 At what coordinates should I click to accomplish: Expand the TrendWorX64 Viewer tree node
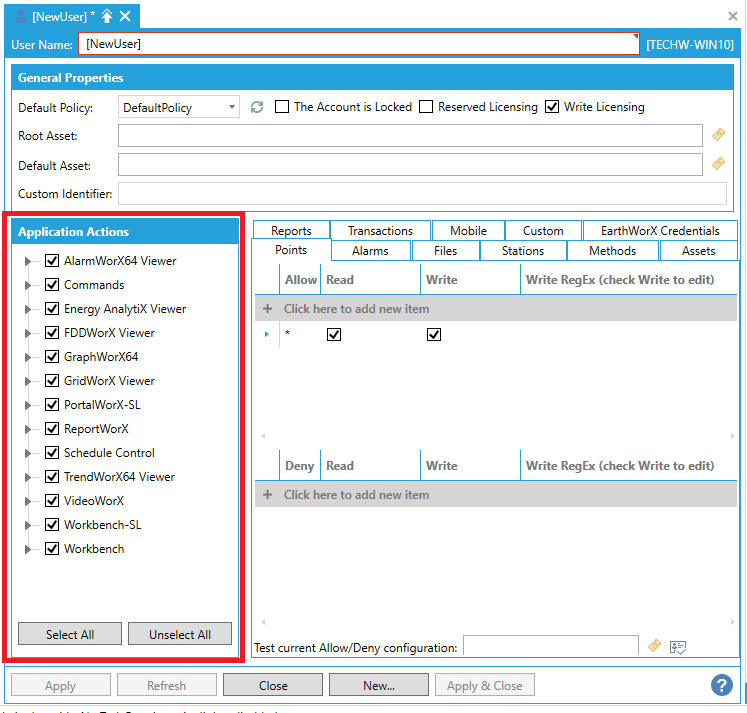click(28, 477)
